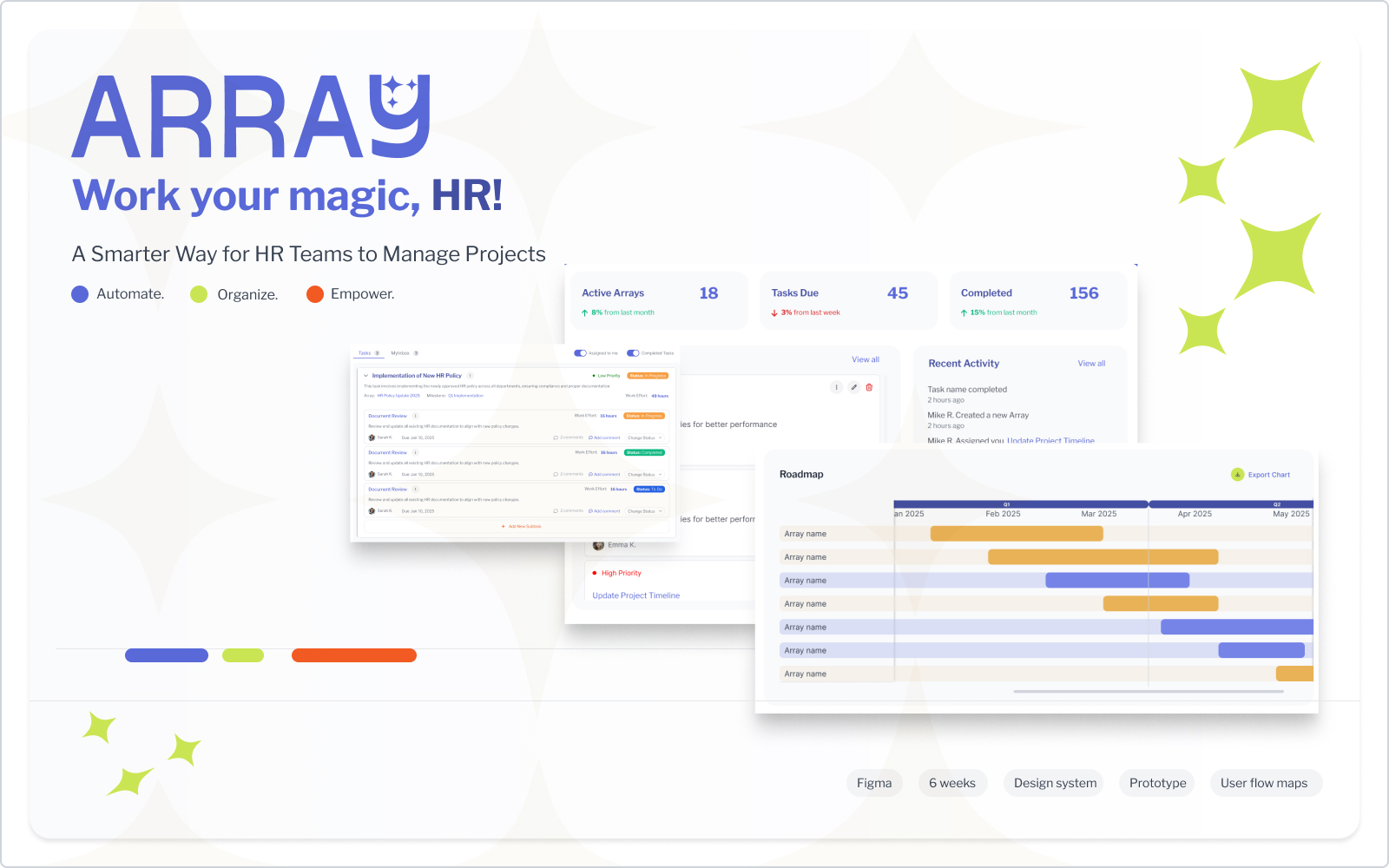Open the Change Status dropdown on the In Progress subtask

pyautogui.click(x=644, y=437)
